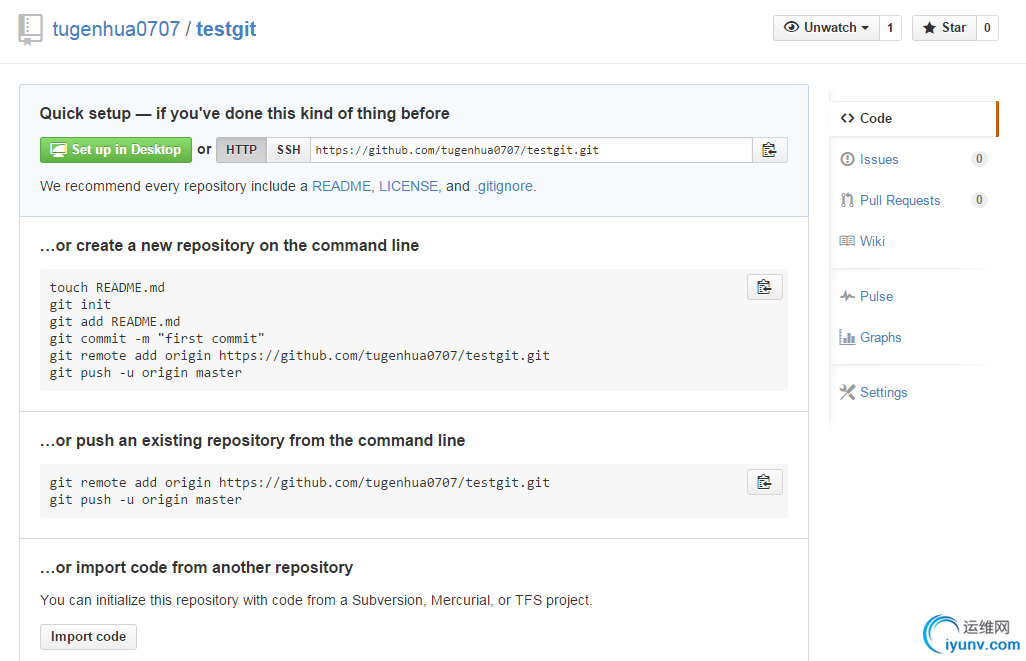Switch the clone URL to SSH
The height and width of the screenshot is (661, 1026).
(288, 150)
